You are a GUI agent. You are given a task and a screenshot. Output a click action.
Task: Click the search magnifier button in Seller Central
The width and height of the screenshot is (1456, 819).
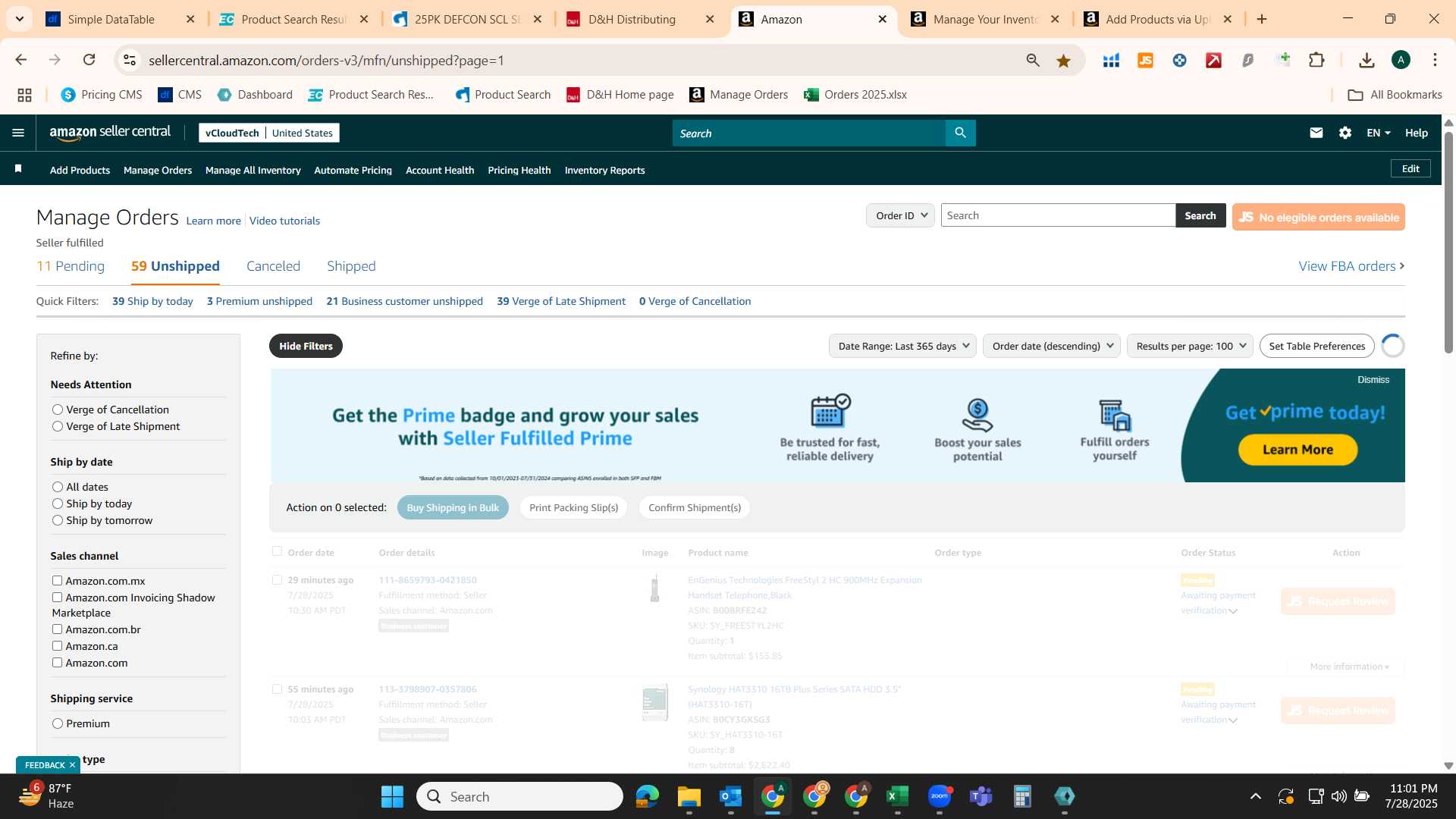click(x=960, y=133)
